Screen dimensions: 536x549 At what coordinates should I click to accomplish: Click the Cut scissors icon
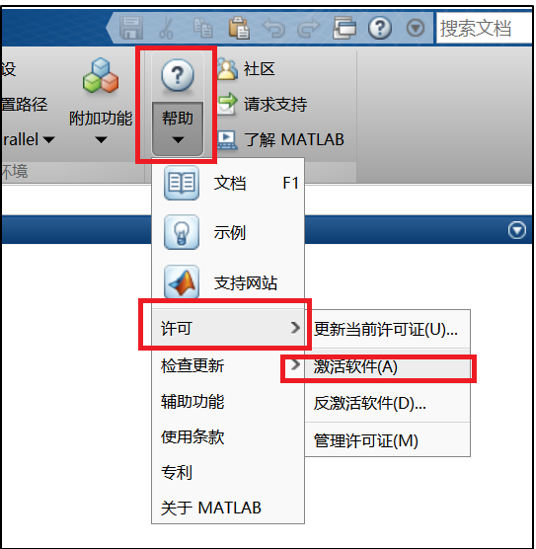point(166,27)
